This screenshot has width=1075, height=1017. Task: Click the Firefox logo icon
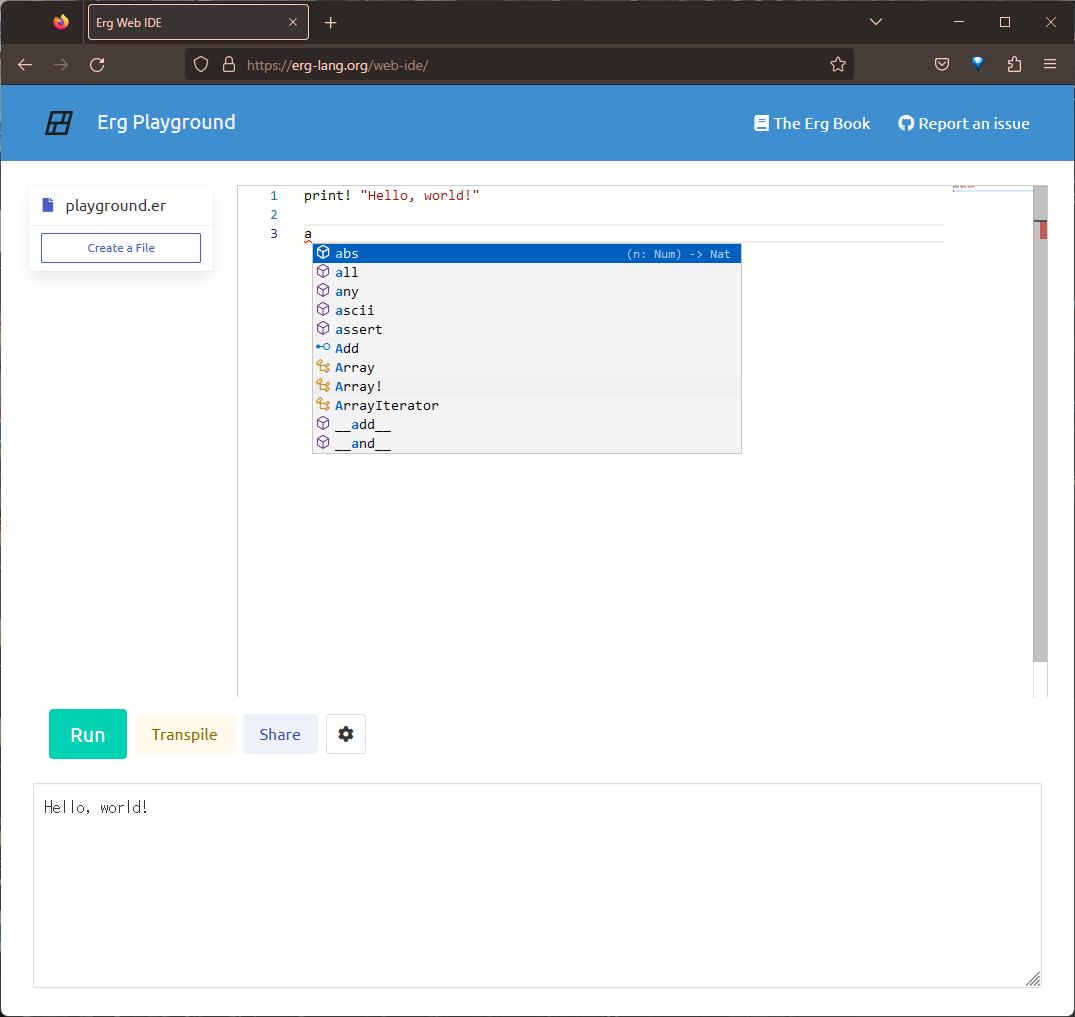coord(61,22)
